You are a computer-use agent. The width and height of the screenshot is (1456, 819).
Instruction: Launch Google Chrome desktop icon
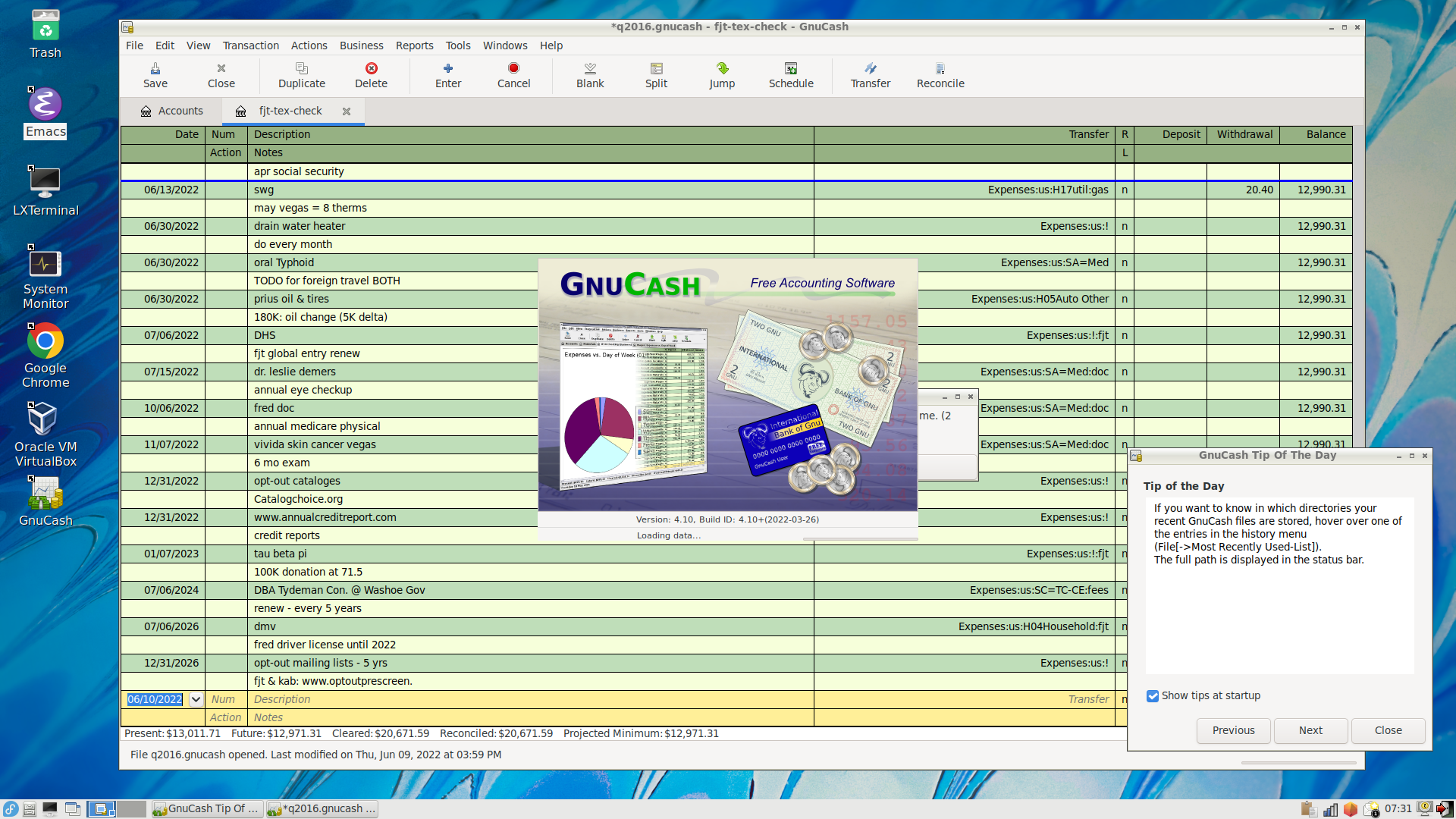[x=45, y=356]
